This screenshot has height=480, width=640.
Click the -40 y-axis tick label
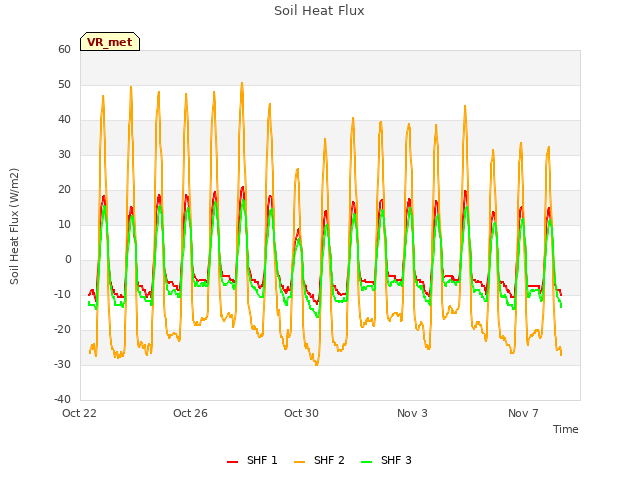(x=62, y=399)
